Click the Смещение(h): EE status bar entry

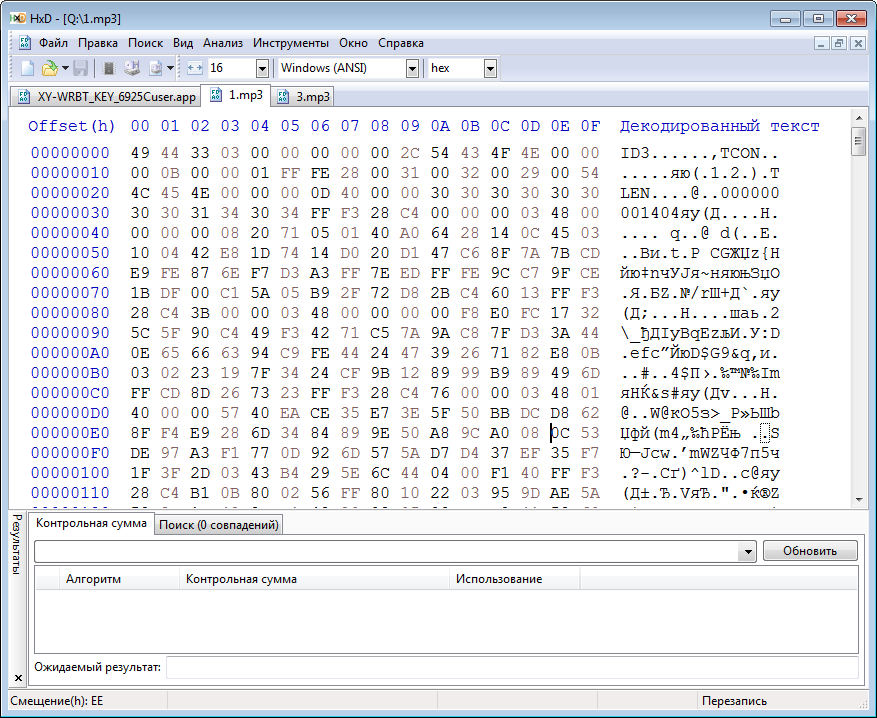pos(57,701)
